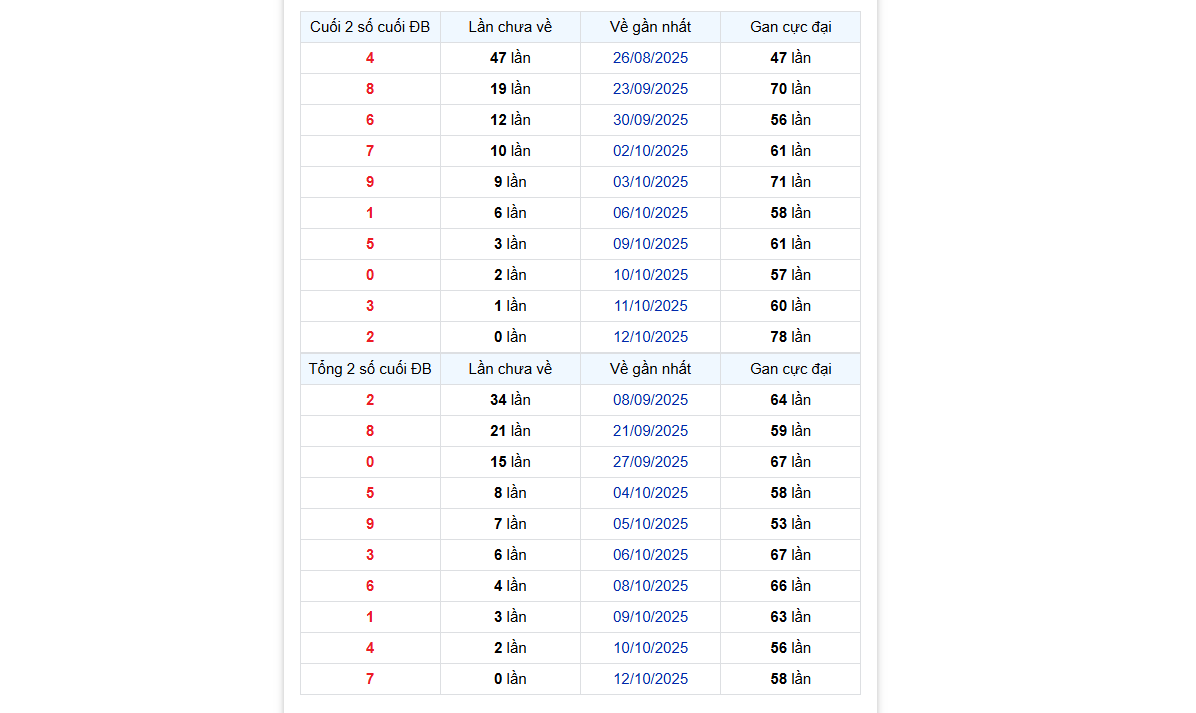Select the '19 lần' Lần chưa về cell

[x=510, y=89]
